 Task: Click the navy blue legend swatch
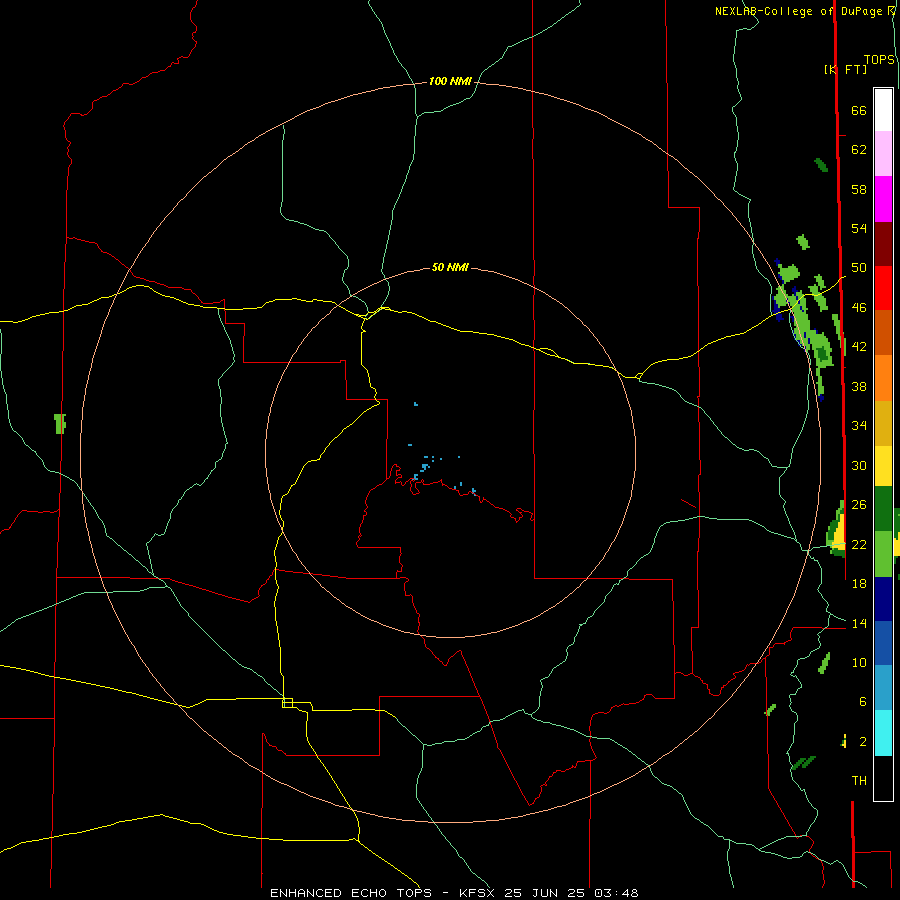(x=883, y=599)
